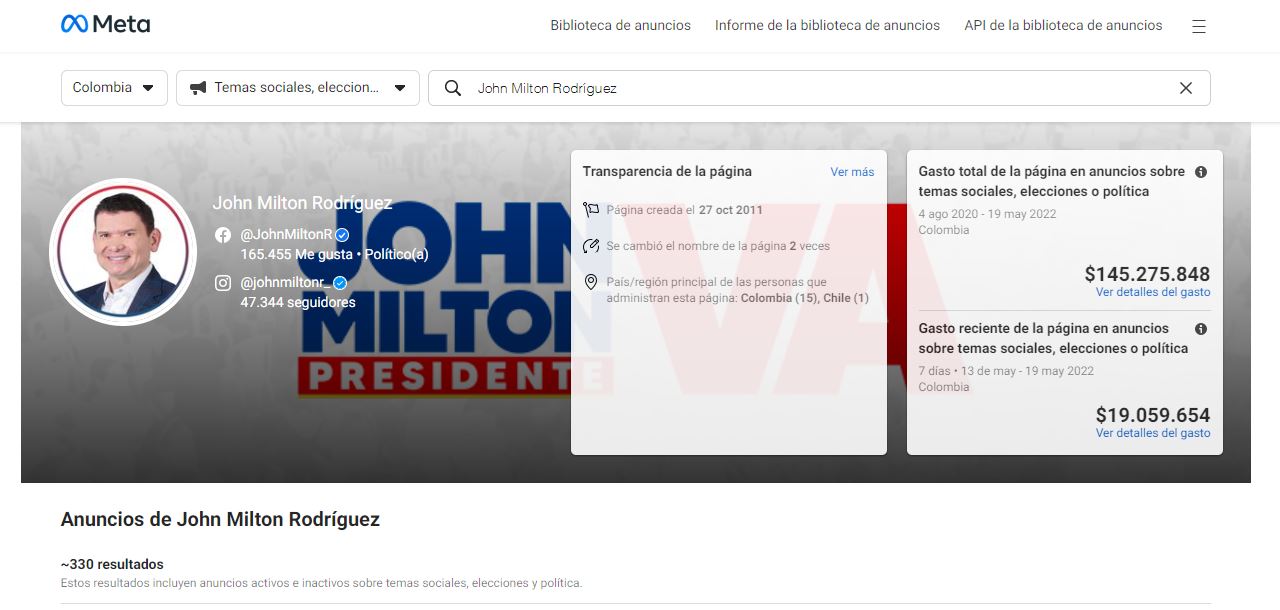
Task: Open Informe de la biblioteca de anuncios
Action: pos(827,26)
